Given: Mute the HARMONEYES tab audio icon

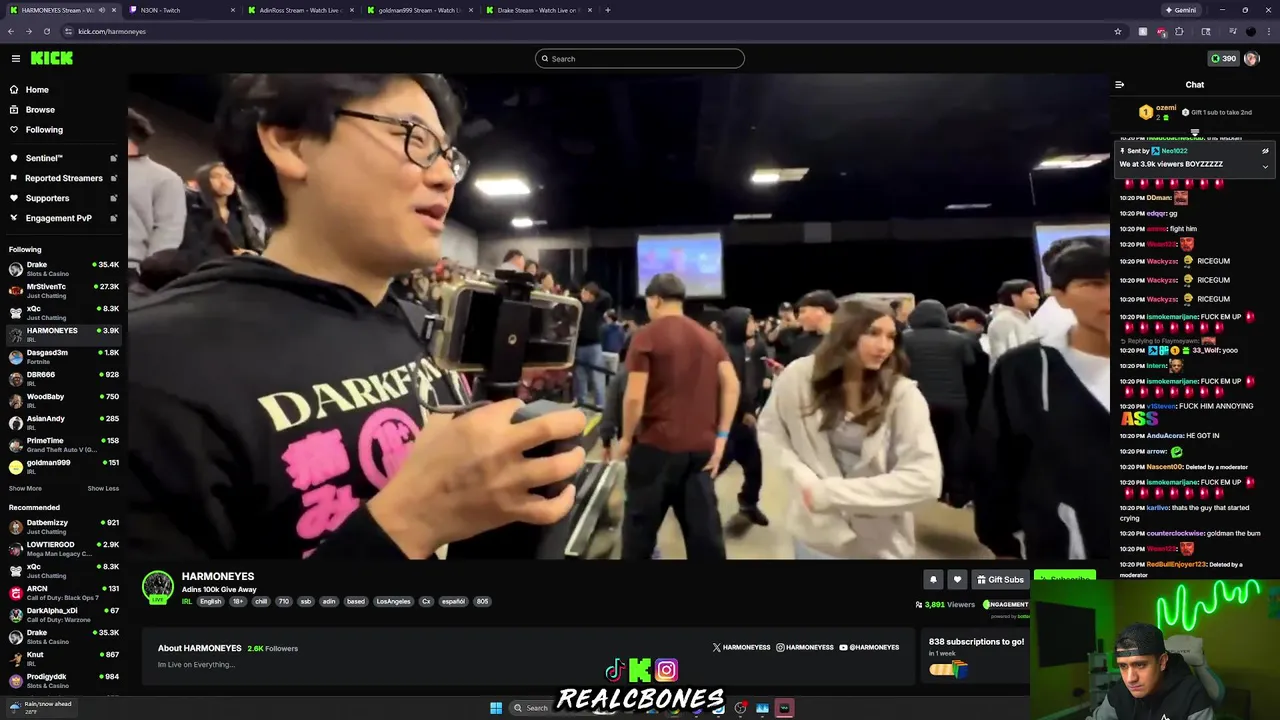Looking at the screenshot, I should 101,10.
